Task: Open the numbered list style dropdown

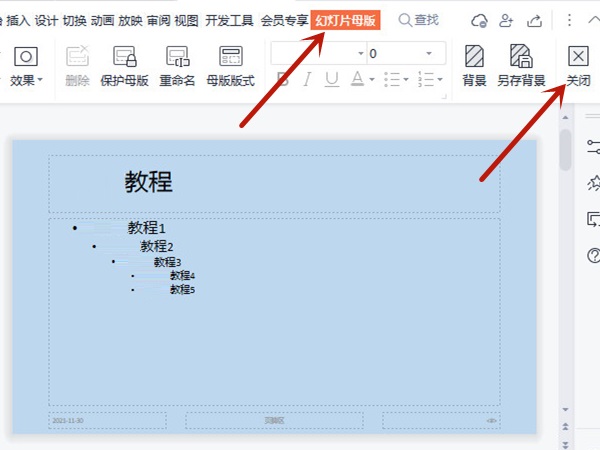Action: pos(440,80)
